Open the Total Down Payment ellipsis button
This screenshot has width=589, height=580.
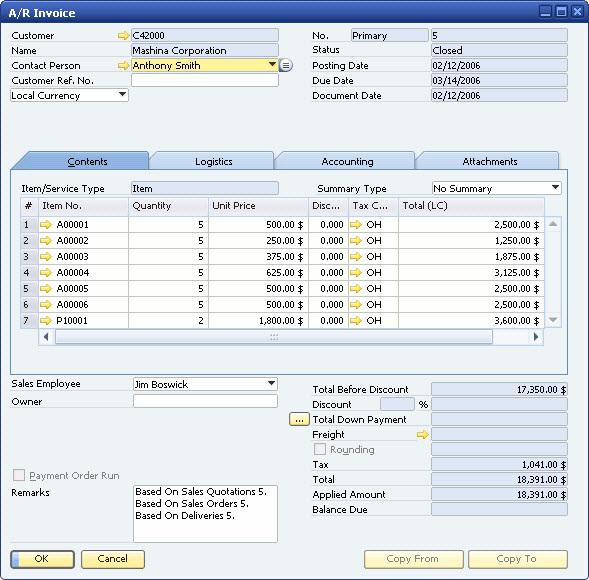coord(299,420)
